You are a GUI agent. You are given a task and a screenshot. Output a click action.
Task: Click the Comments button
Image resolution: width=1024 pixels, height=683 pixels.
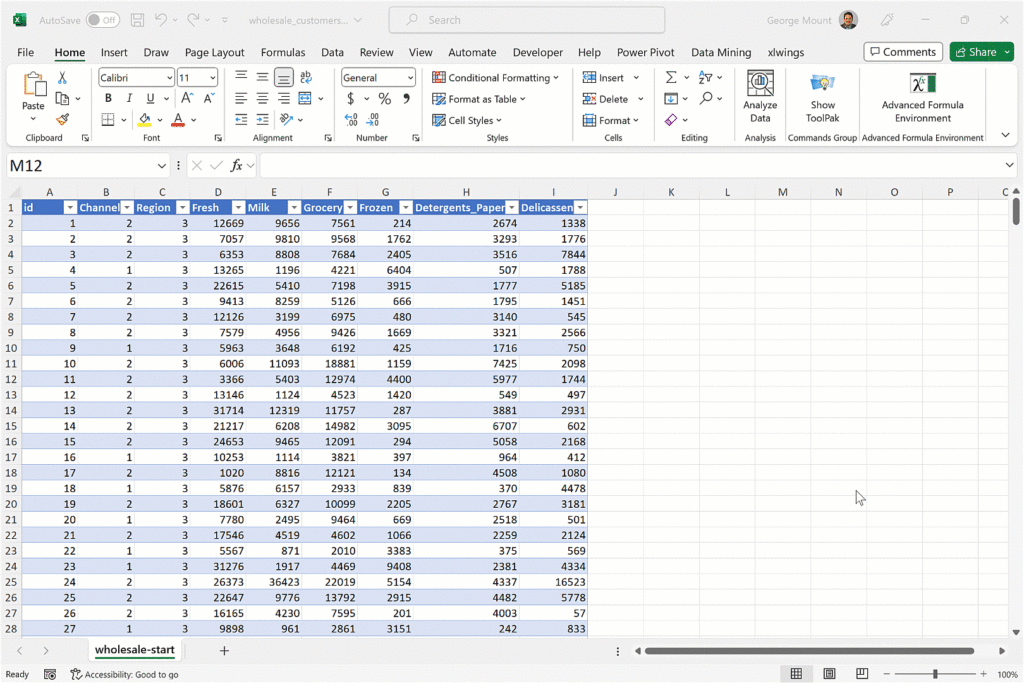pos(903,52)
